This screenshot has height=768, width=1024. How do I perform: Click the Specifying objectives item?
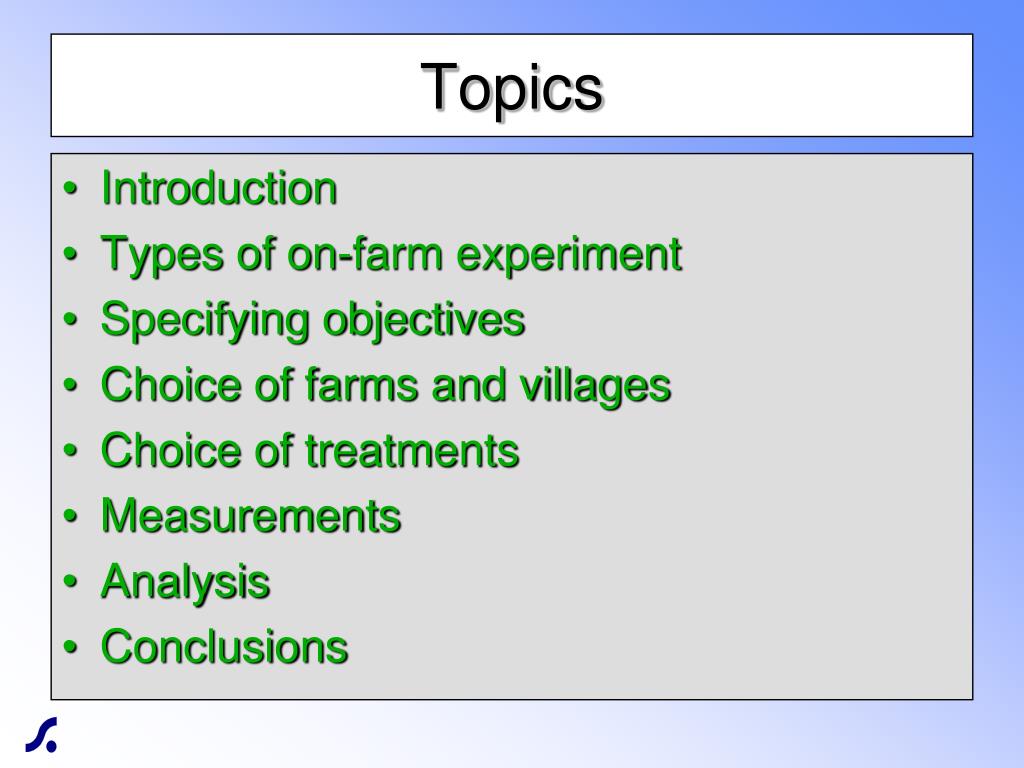[x=313, y=321]
